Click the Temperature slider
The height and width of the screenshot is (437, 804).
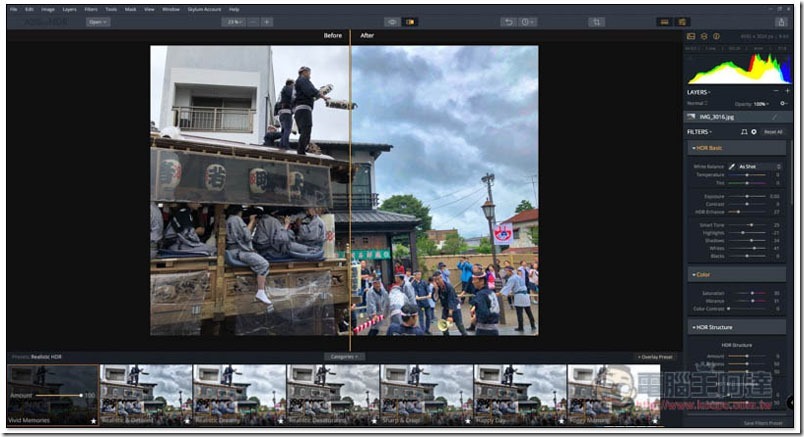point(748,175)
